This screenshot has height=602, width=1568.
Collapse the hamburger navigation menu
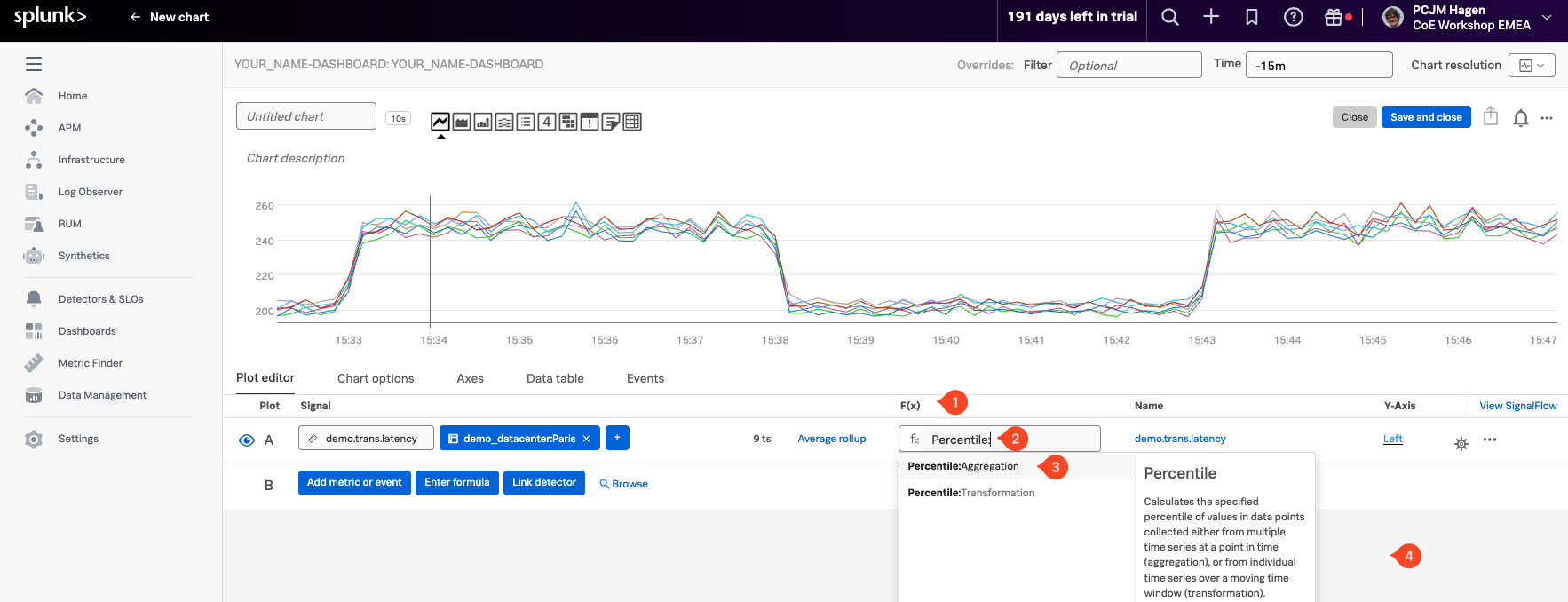point(34,64)
